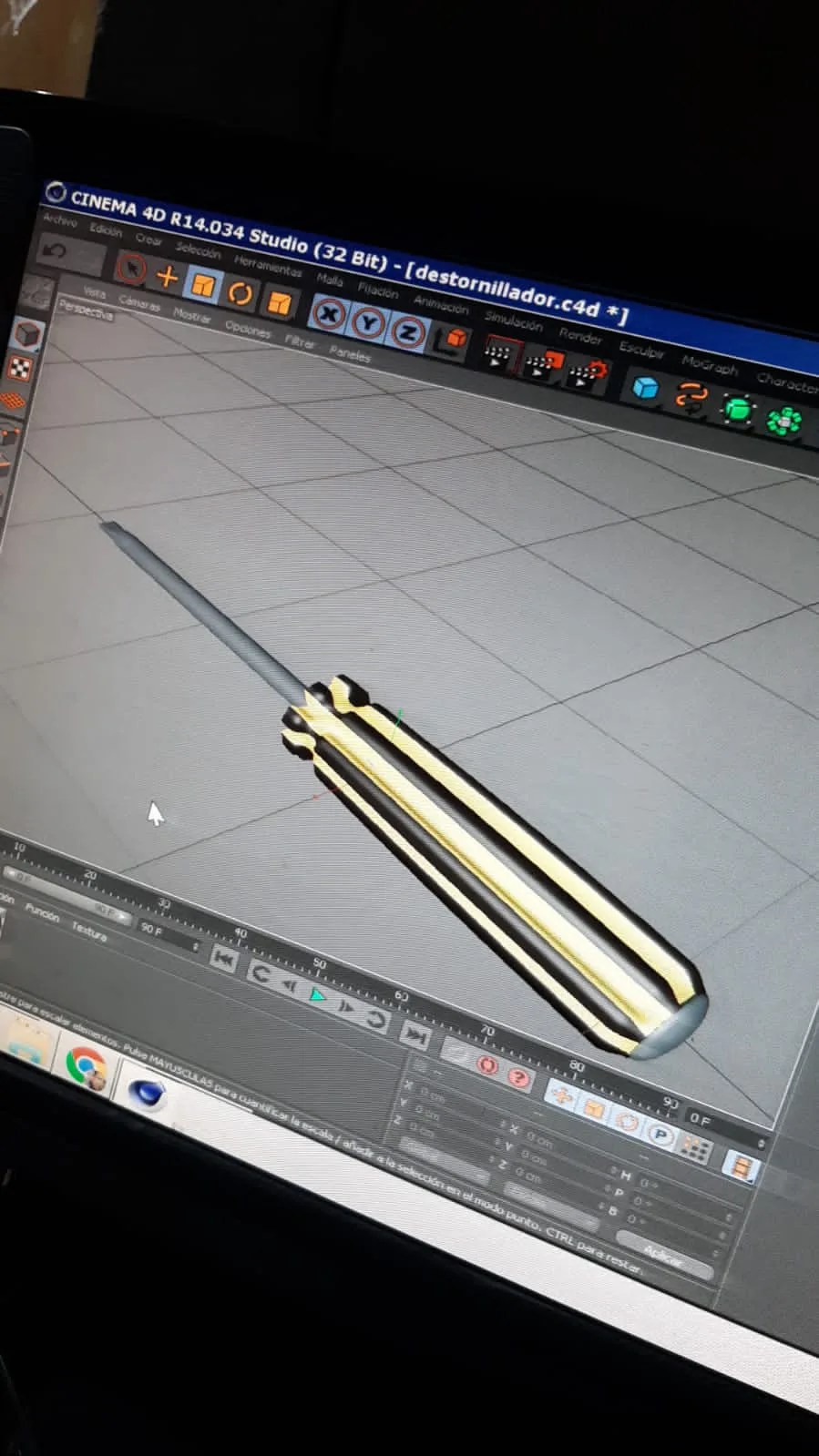The image size is (819, 1456).
Task: Toggle the Z axis lock
Action: [408, 332]
